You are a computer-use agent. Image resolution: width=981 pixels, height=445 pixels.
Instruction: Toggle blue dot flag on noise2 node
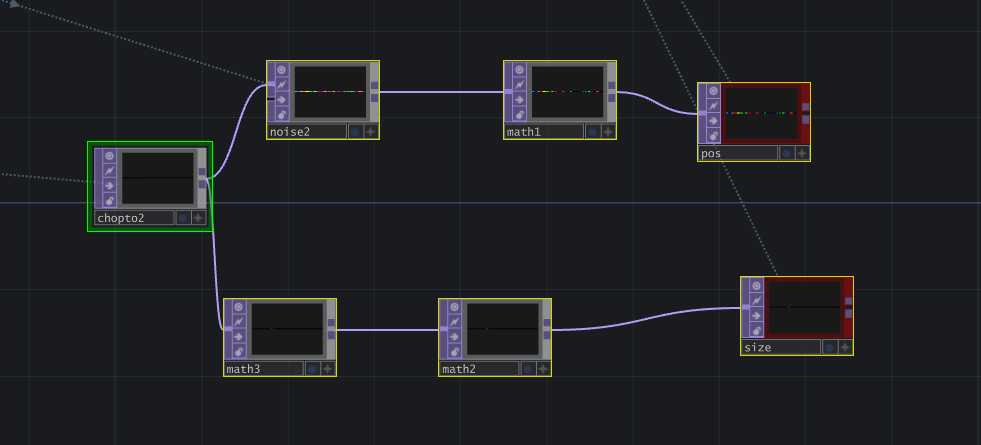(354, 131)
